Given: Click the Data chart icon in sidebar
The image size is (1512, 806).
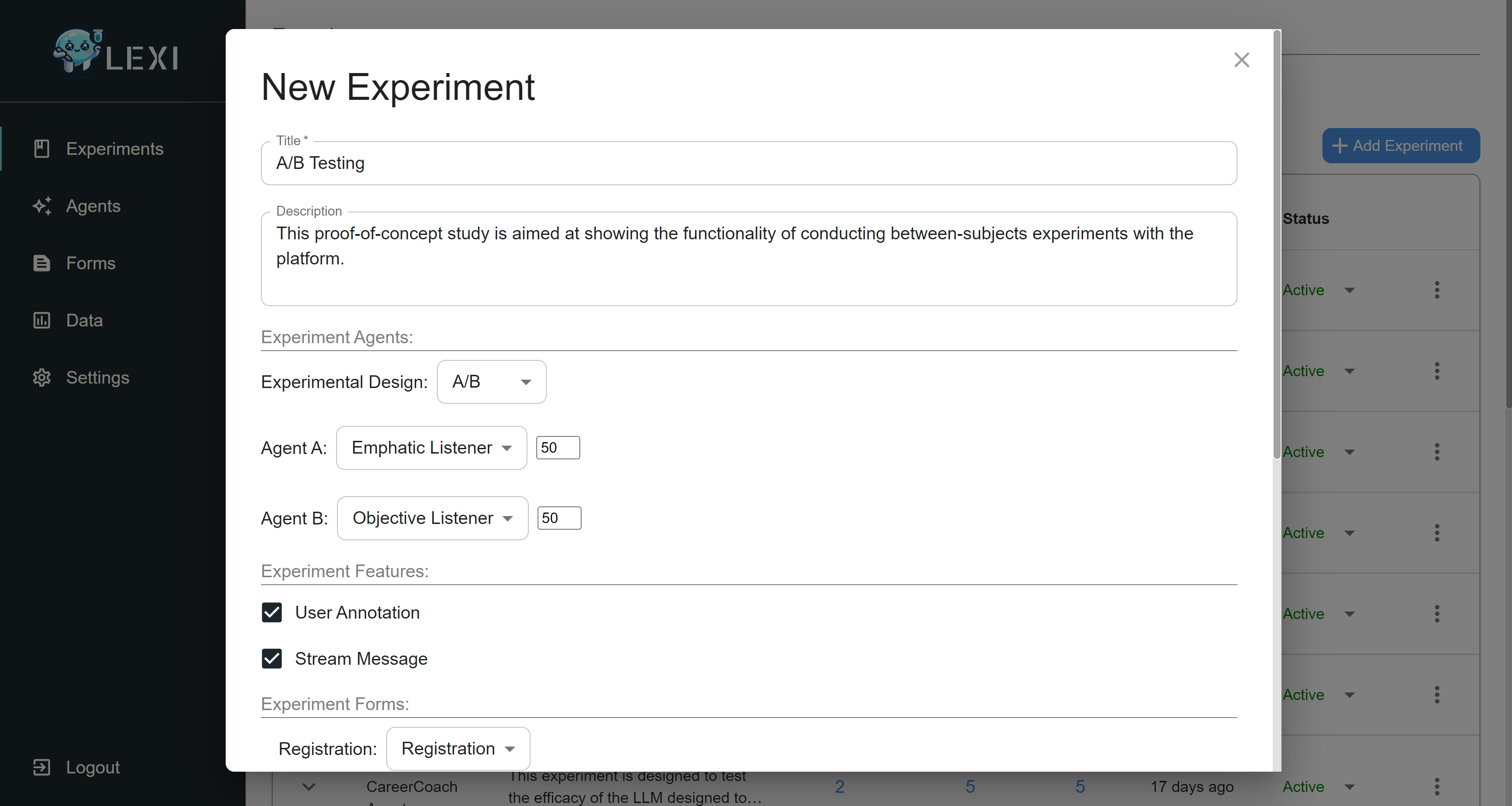Looking at the screenshot, I should click(42, 321).
